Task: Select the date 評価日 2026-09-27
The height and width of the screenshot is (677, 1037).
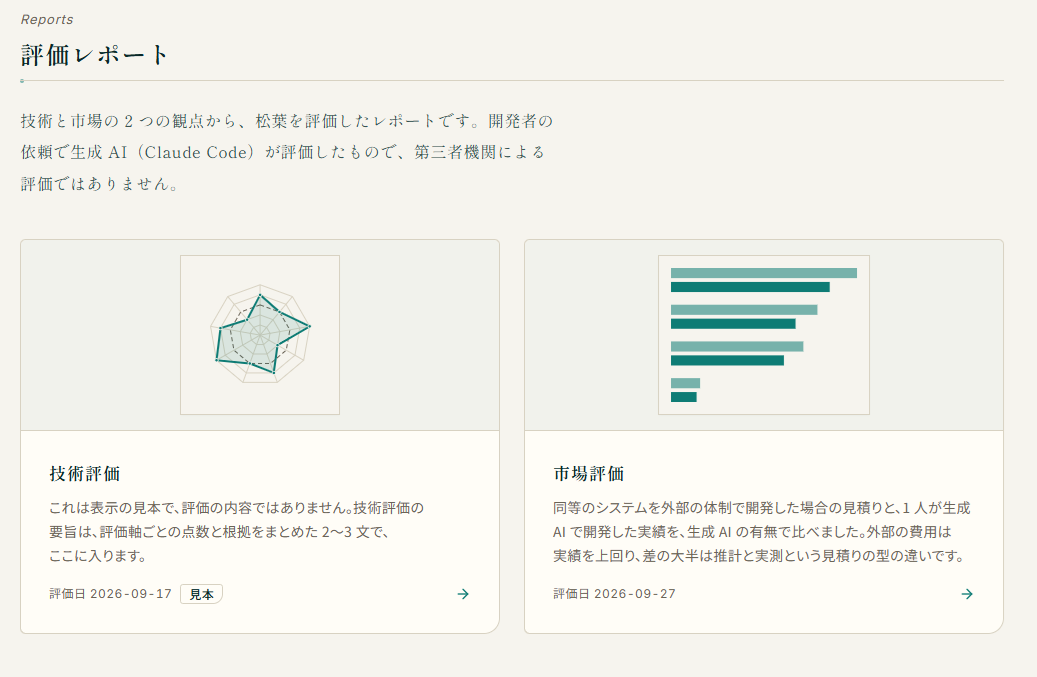Action: [x=614, y=594]
